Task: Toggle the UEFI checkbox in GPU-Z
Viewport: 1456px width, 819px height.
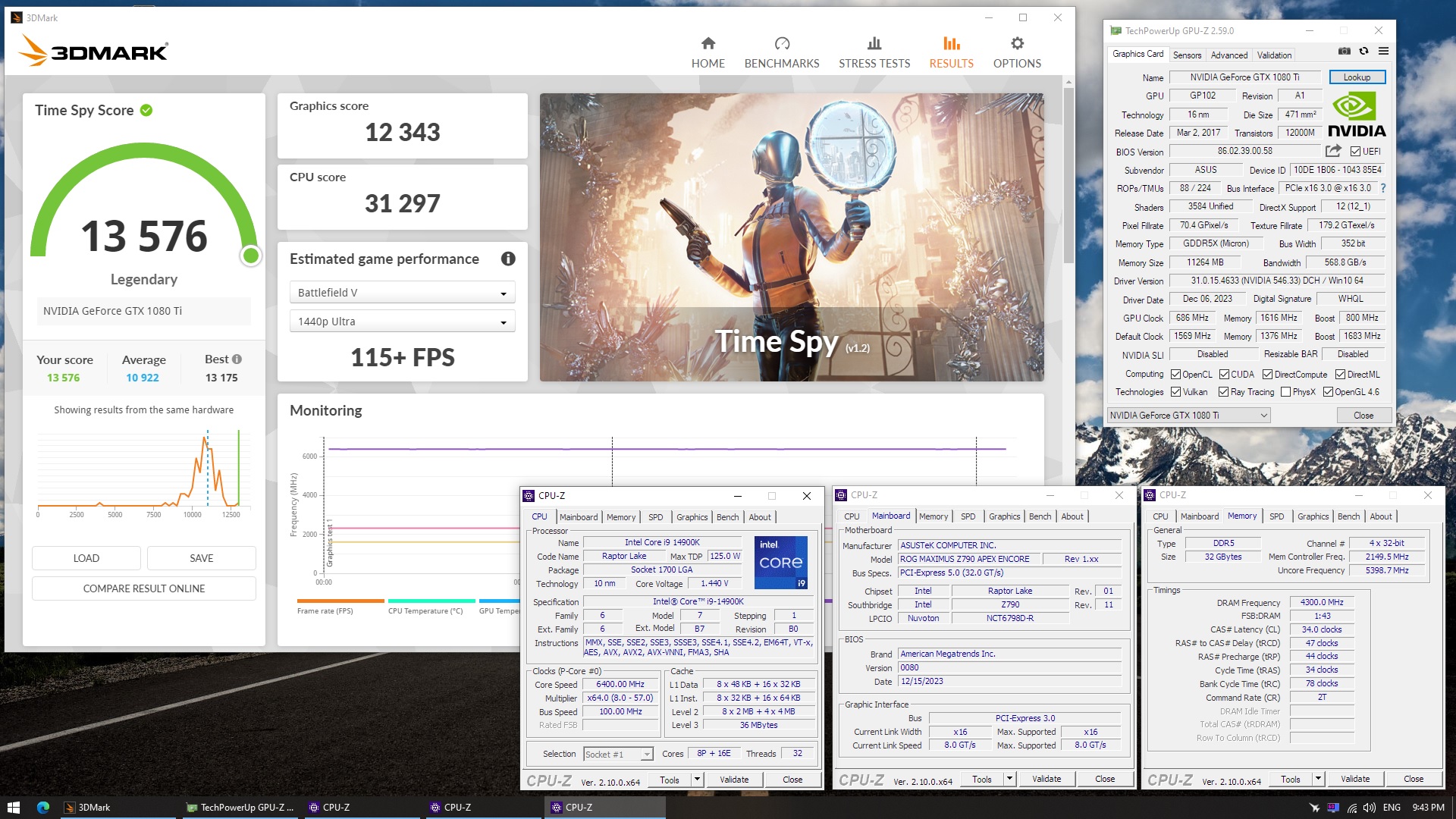Action: pos(1355,152)
